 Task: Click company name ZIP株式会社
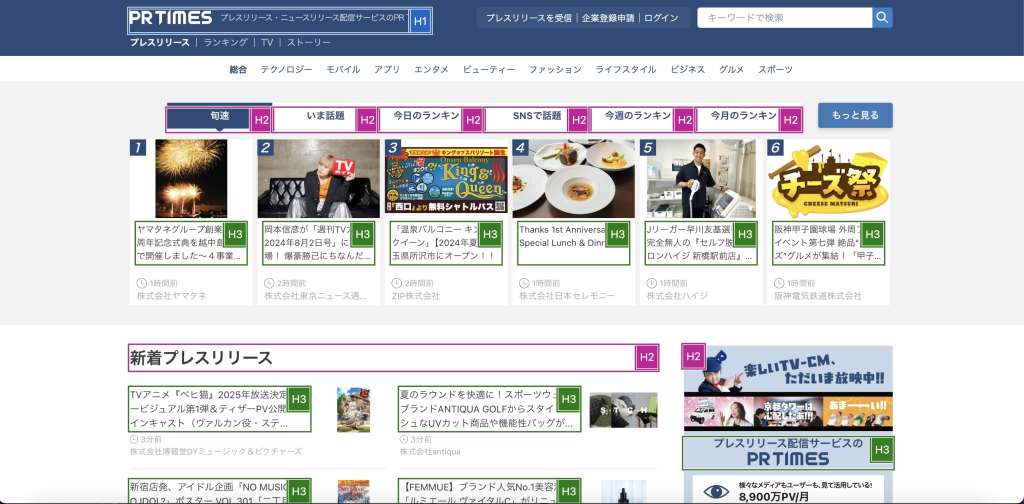coord(415,296)
